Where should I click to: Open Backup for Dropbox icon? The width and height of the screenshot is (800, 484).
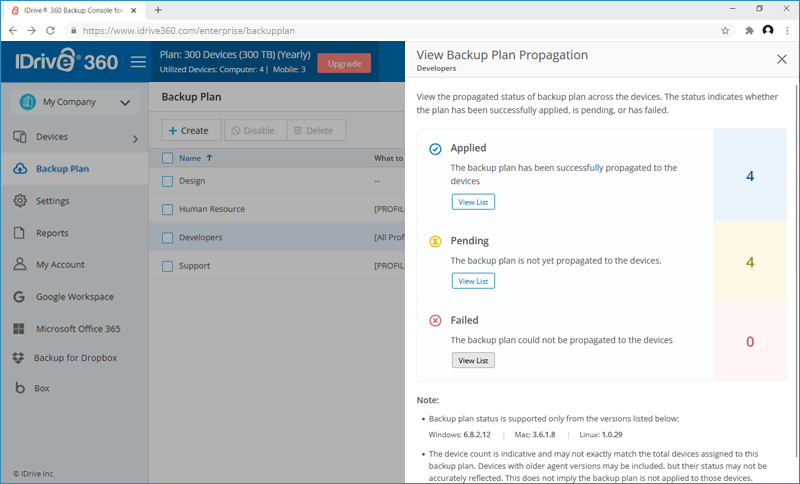coord(20,358)
